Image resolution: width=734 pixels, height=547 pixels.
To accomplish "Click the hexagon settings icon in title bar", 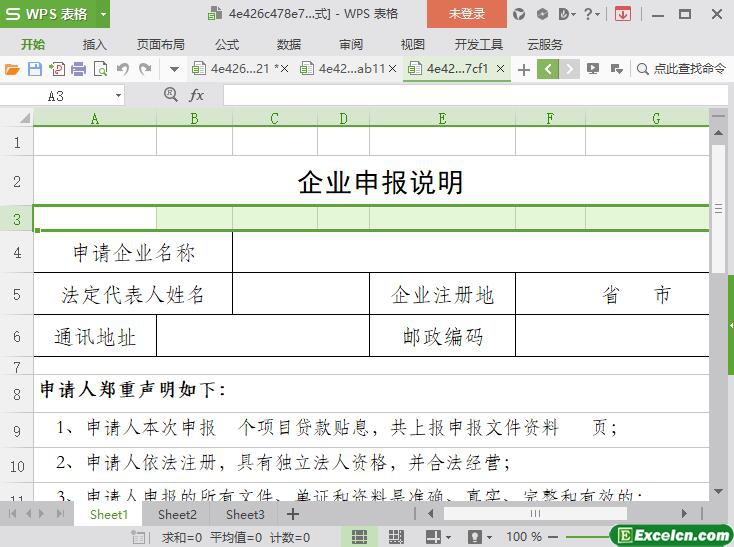I will (542, 15).
